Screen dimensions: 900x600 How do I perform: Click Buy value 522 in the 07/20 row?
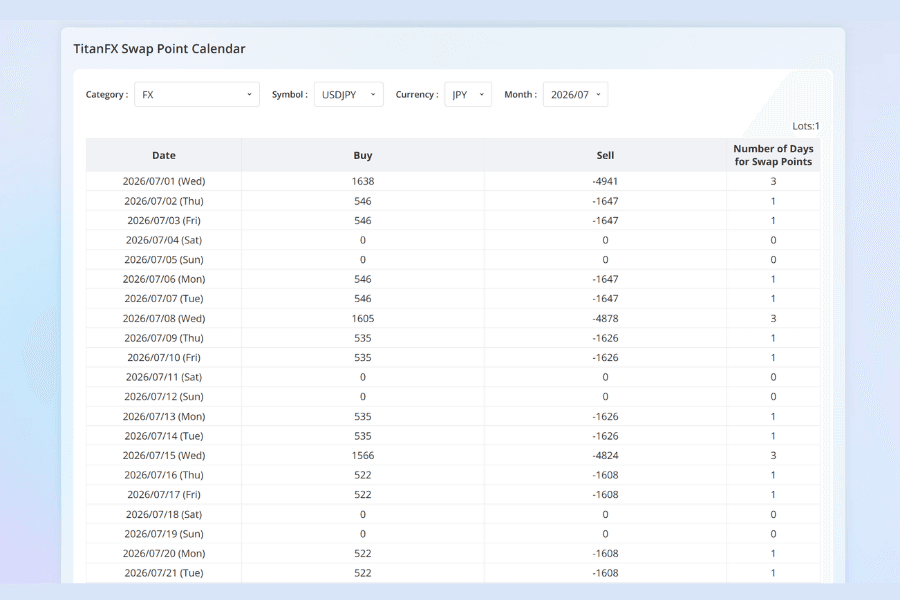click(x=363, y=553)
